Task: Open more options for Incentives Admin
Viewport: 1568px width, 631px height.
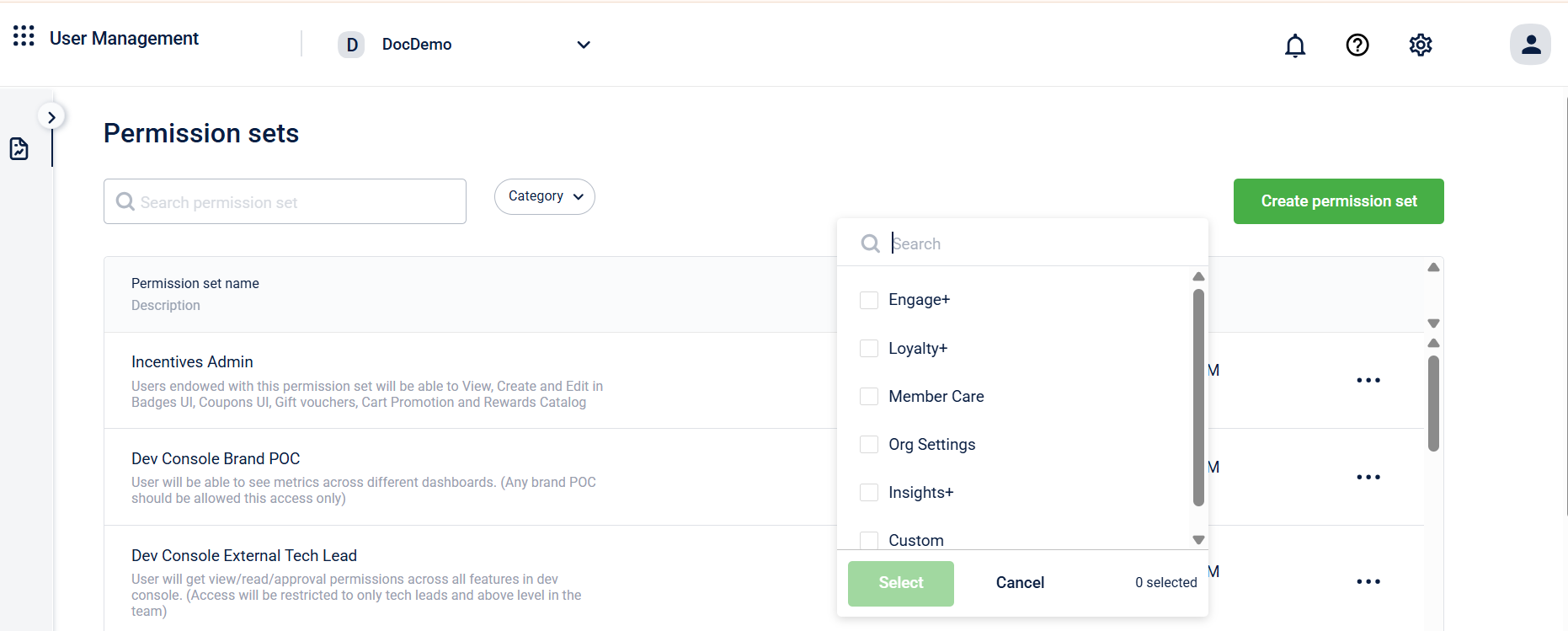Action: pos(1368,380)
